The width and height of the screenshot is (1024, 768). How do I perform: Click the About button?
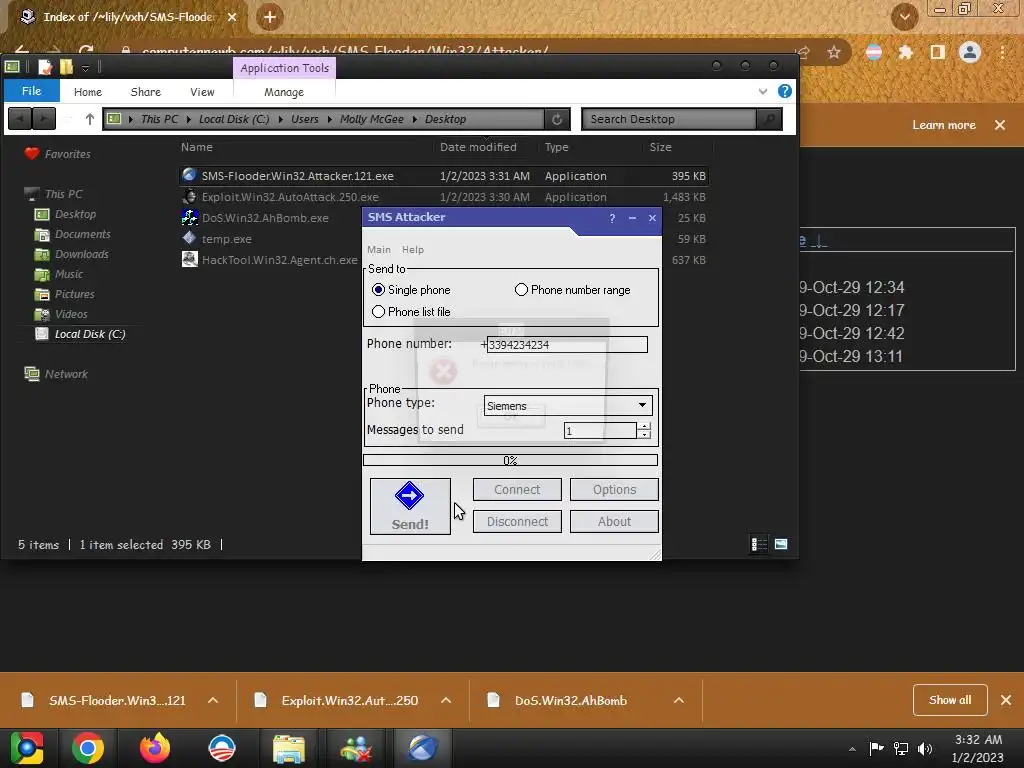click(x=614, y=521)
